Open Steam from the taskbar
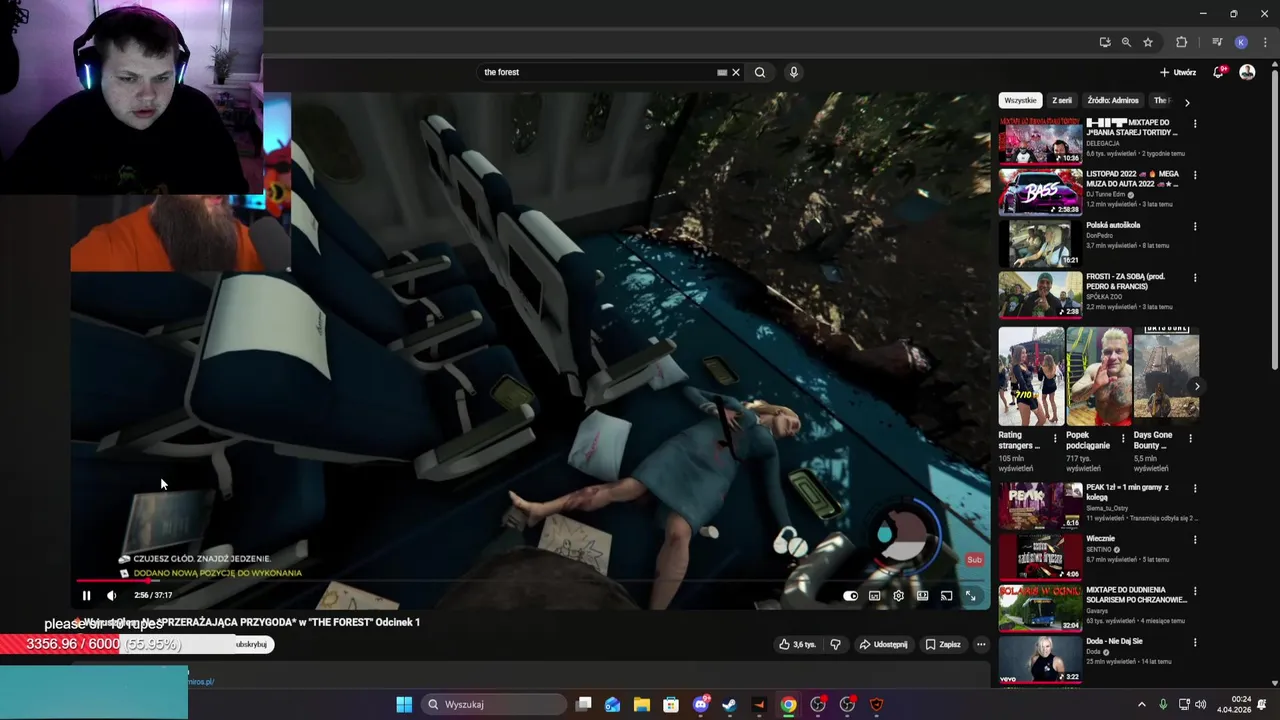The image size is (1280, 720). coord(729,704)
